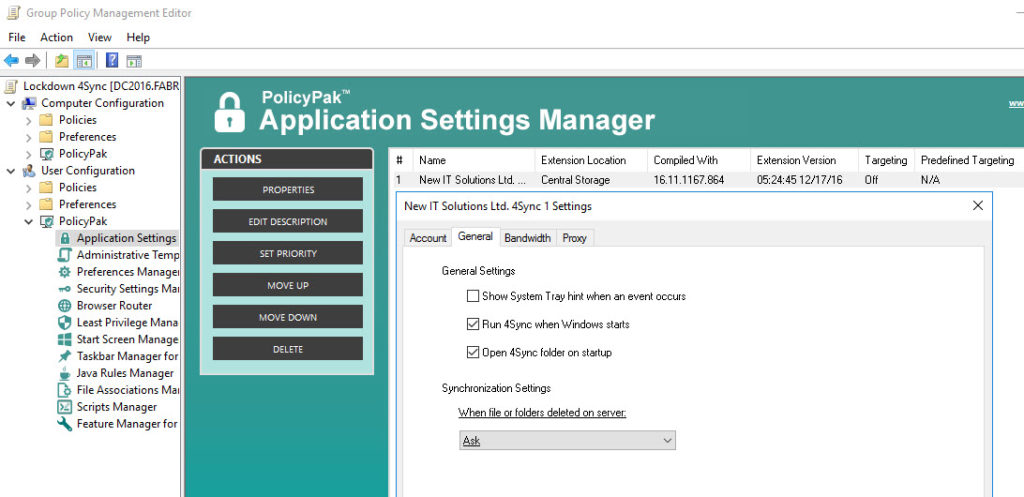Open the Help menu
1024x497 pixels.
point(138,37)
